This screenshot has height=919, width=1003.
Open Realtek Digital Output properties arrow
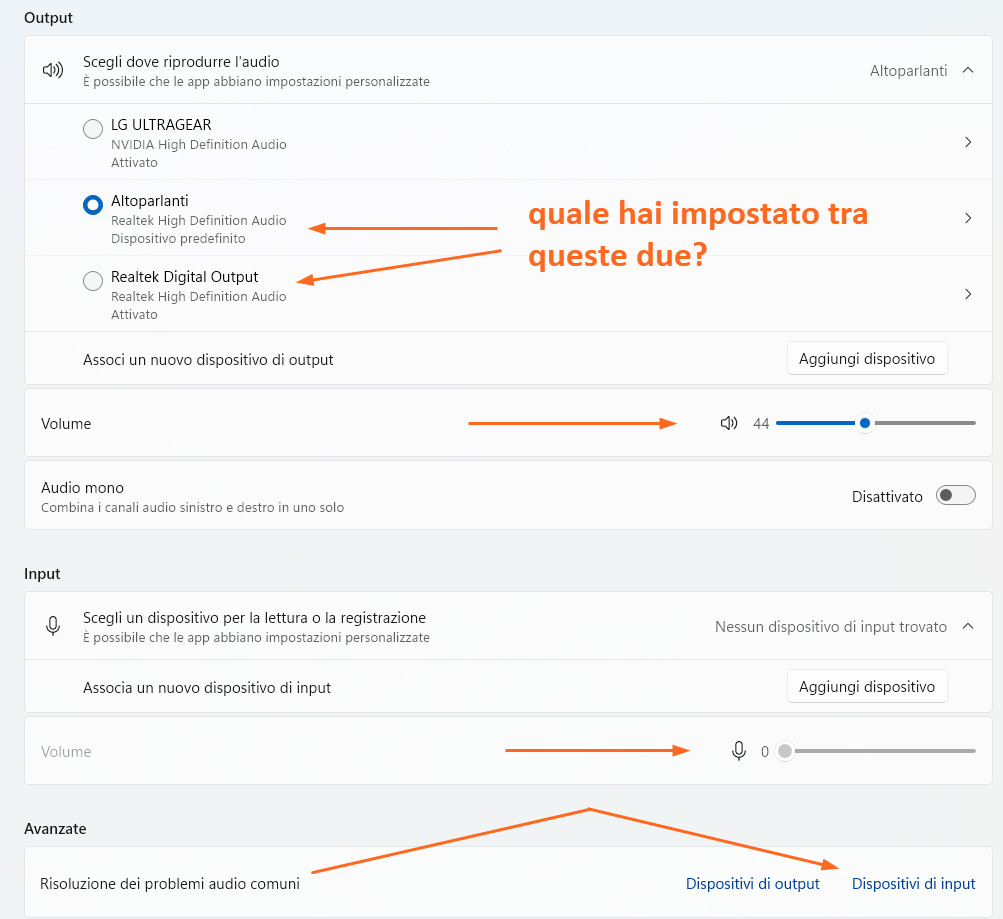point(967,294)
